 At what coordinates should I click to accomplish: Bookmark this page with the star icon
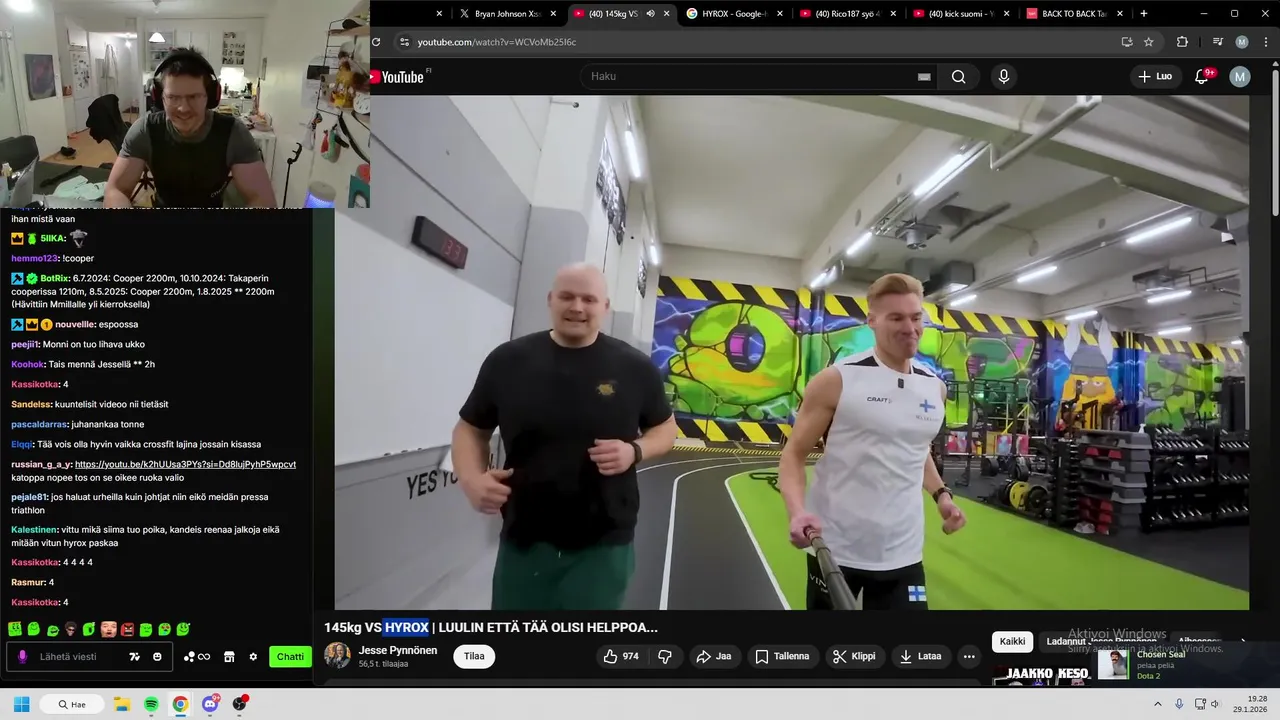click(x=1149, y=42)
